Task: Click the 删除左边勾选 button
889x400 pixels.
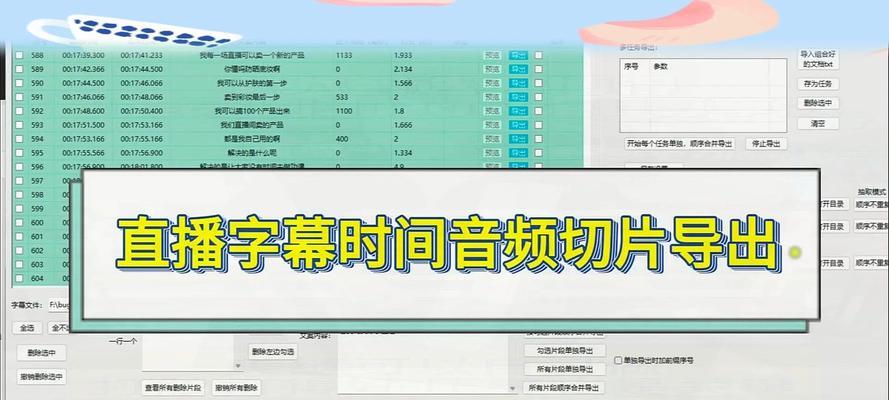Action: pos(273,352)
